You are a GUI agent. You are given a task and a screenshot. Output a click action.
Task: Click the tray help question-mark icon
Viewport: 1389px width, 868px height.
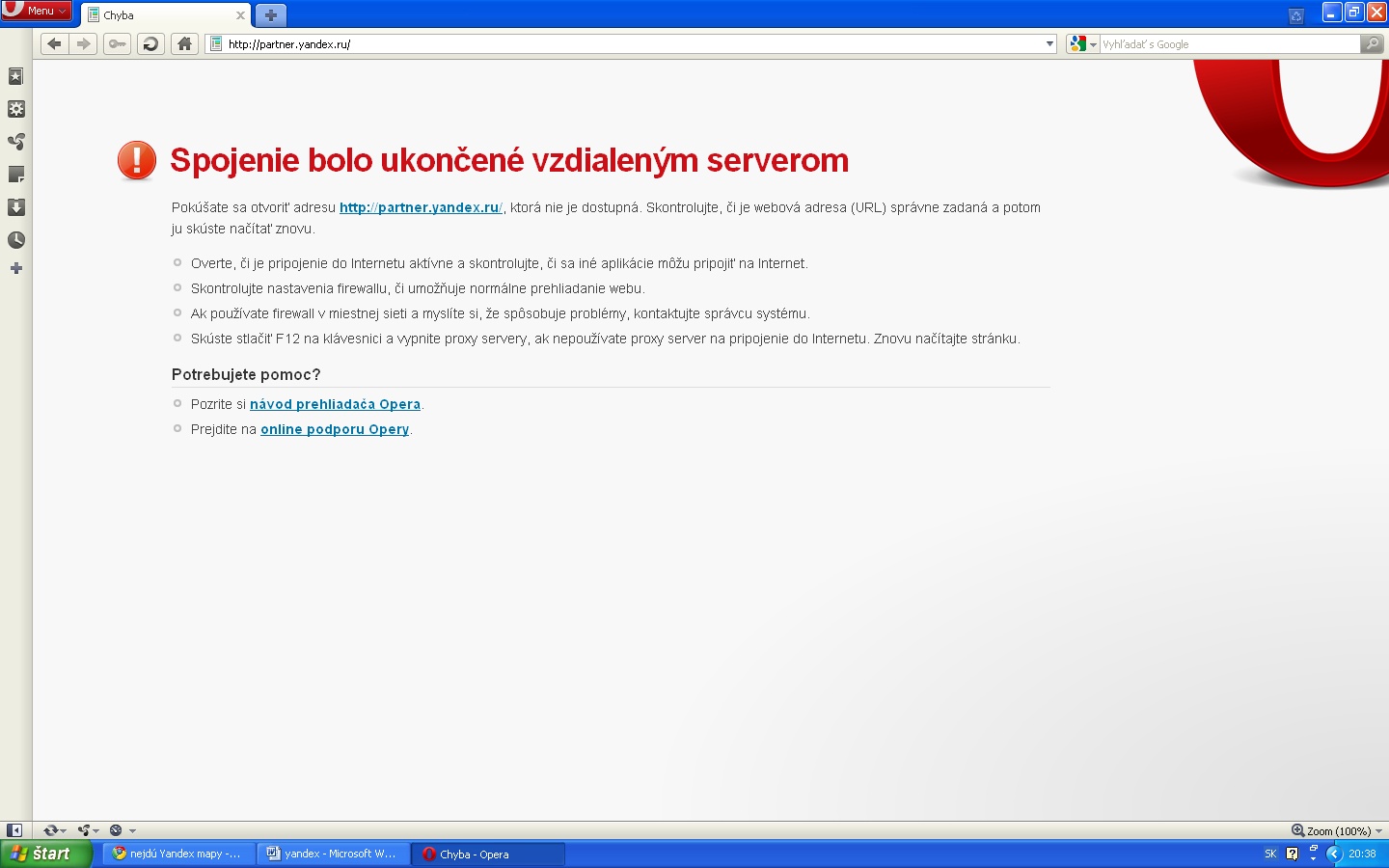click(1293, 854)
